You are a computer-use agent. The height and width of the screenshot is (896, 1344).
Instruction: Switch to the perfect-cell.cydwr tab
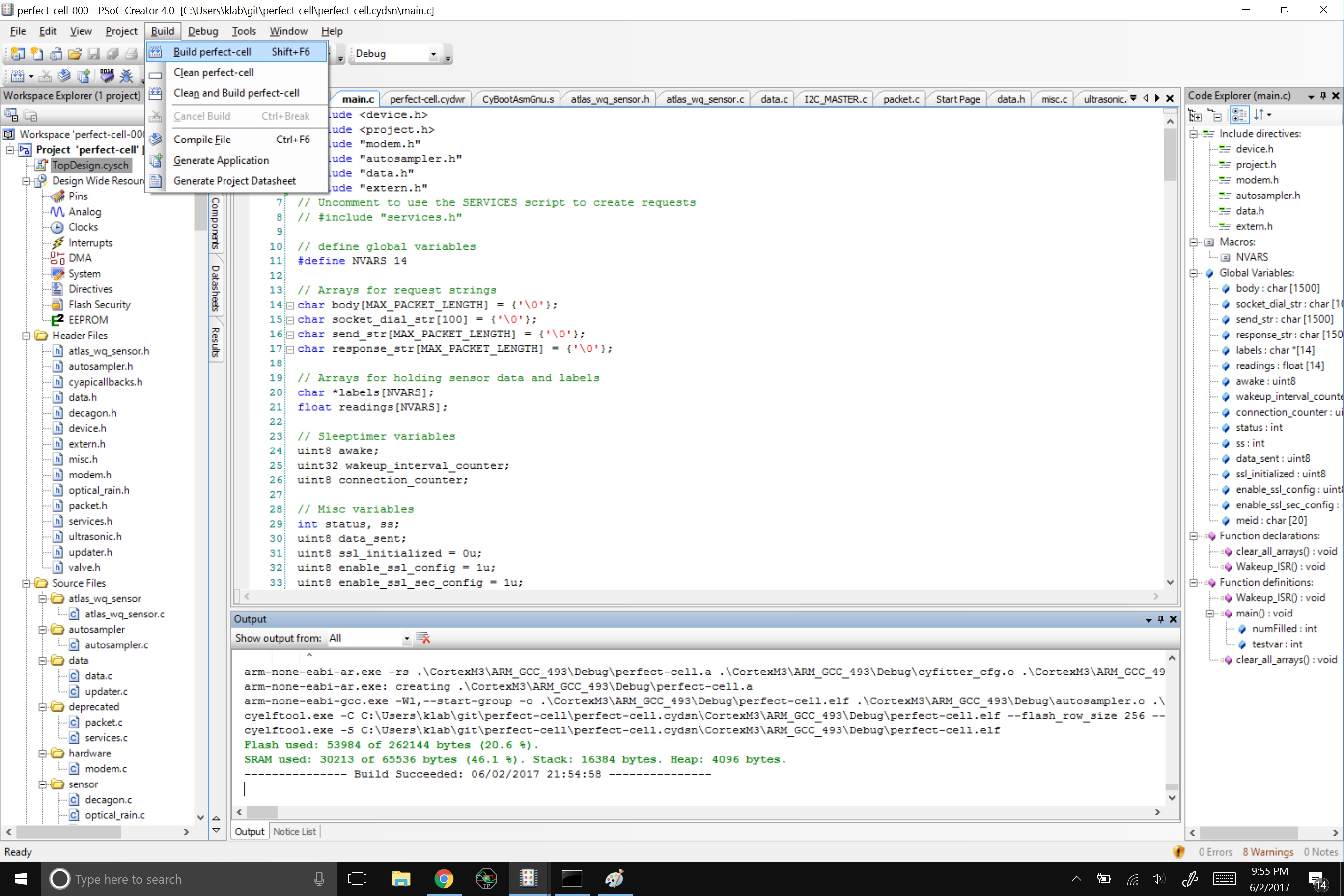[x=427, y=99]
